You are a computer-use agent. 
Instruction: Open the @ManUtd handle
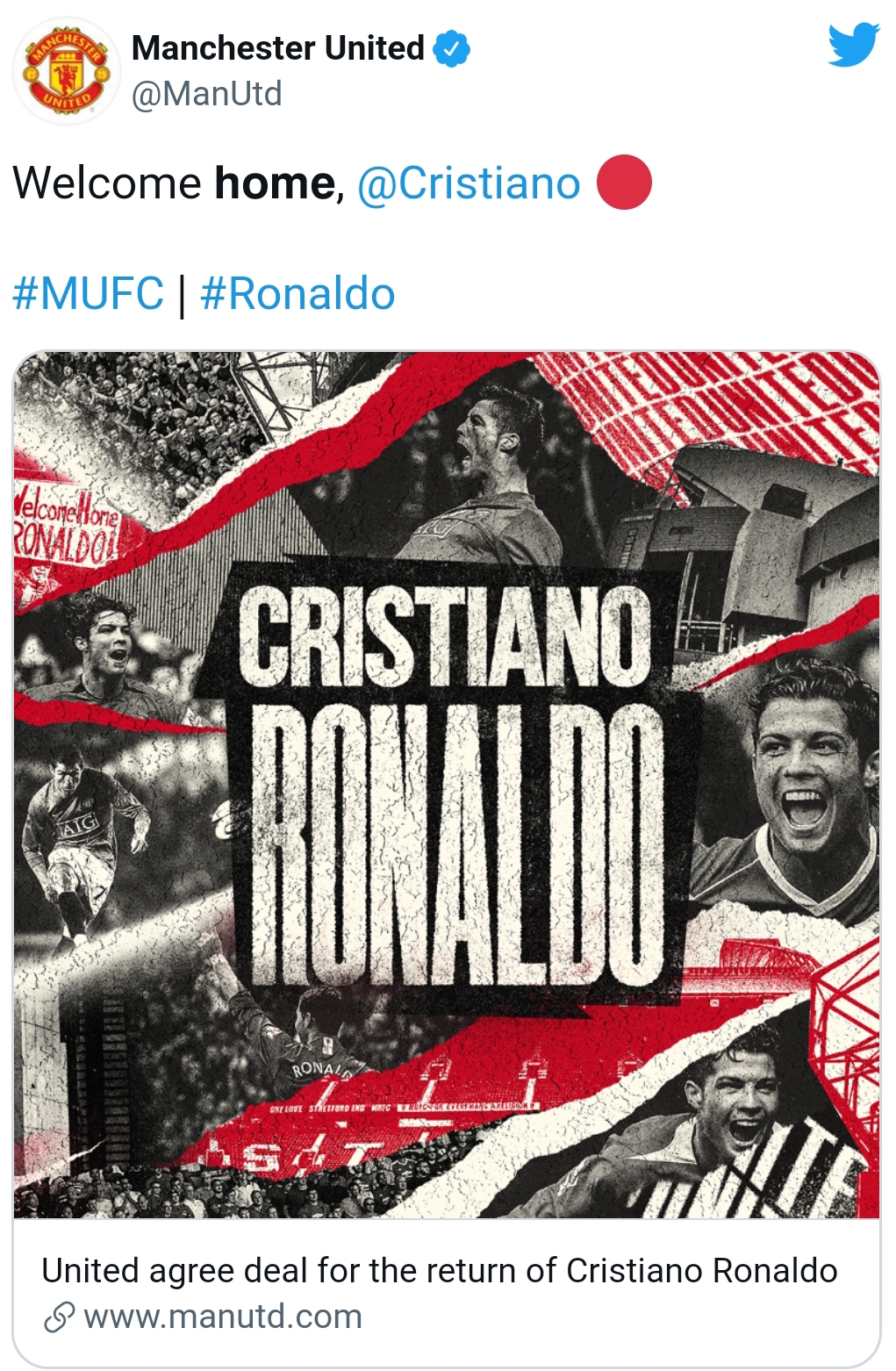point(207,93)
